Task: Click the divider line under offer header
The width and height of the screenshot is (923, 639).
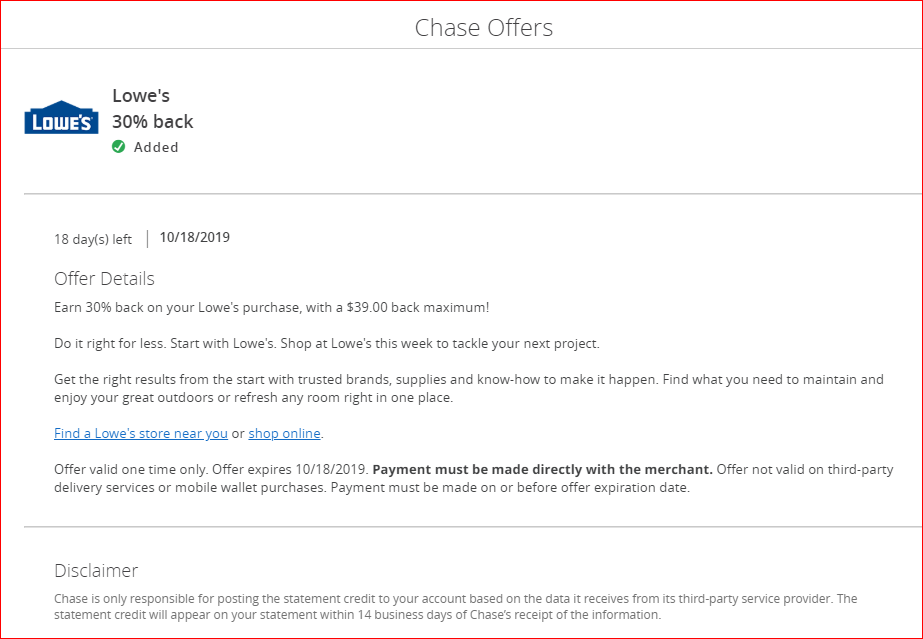Action: point(473,193)
